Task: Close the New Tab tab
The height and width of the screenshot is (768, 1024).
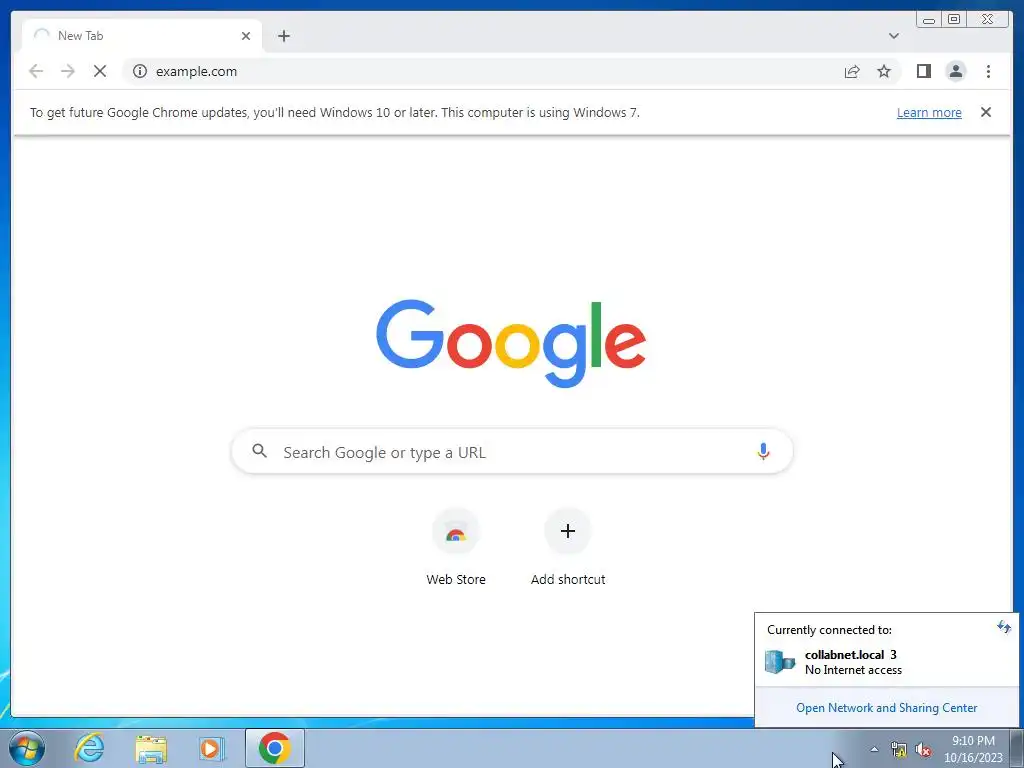Action: tap(246, 36)
